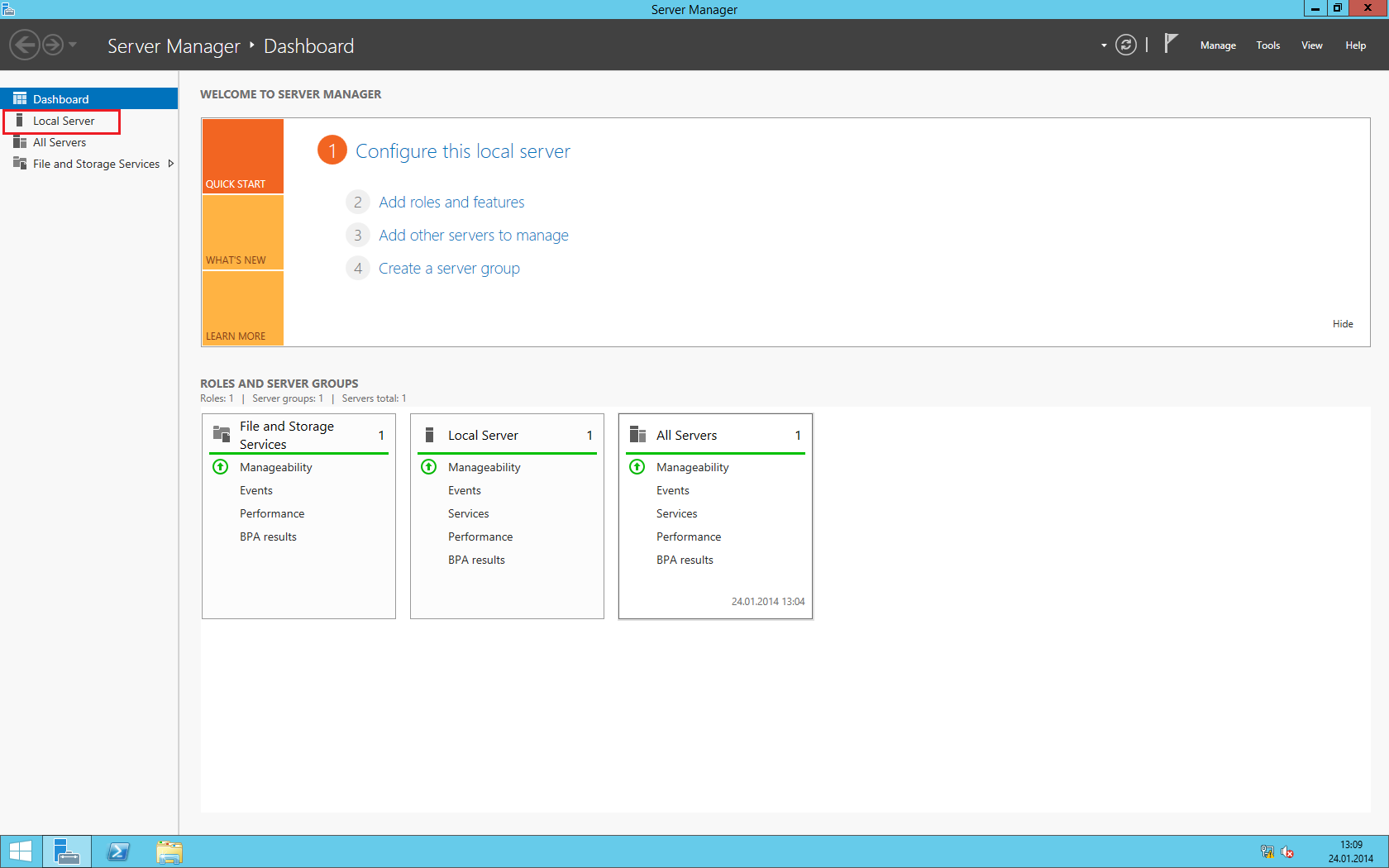Launch PowerShell from the taskbar
The width and height of the screenshot is (1389, 868).
[x=118, y=851]
